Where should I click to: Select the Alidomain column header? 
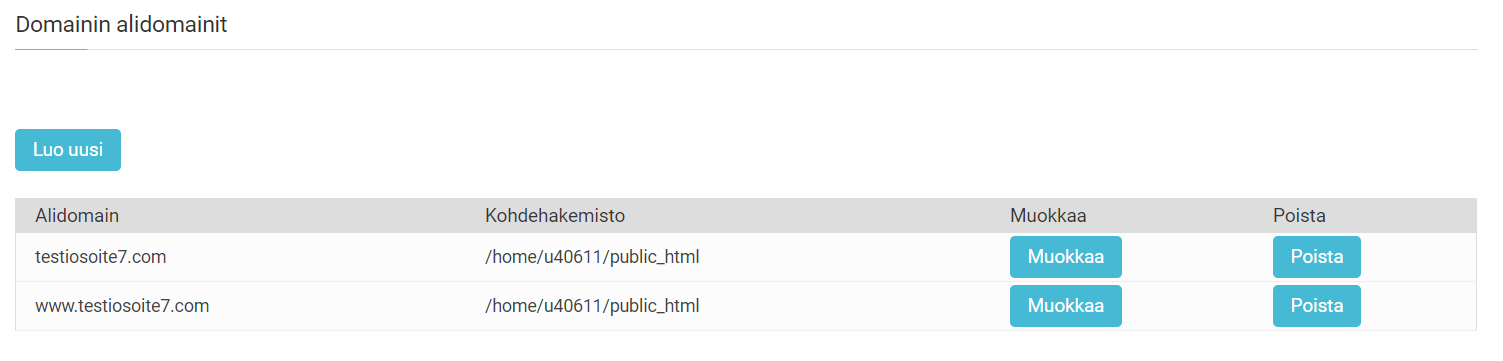tap(77, 215)
